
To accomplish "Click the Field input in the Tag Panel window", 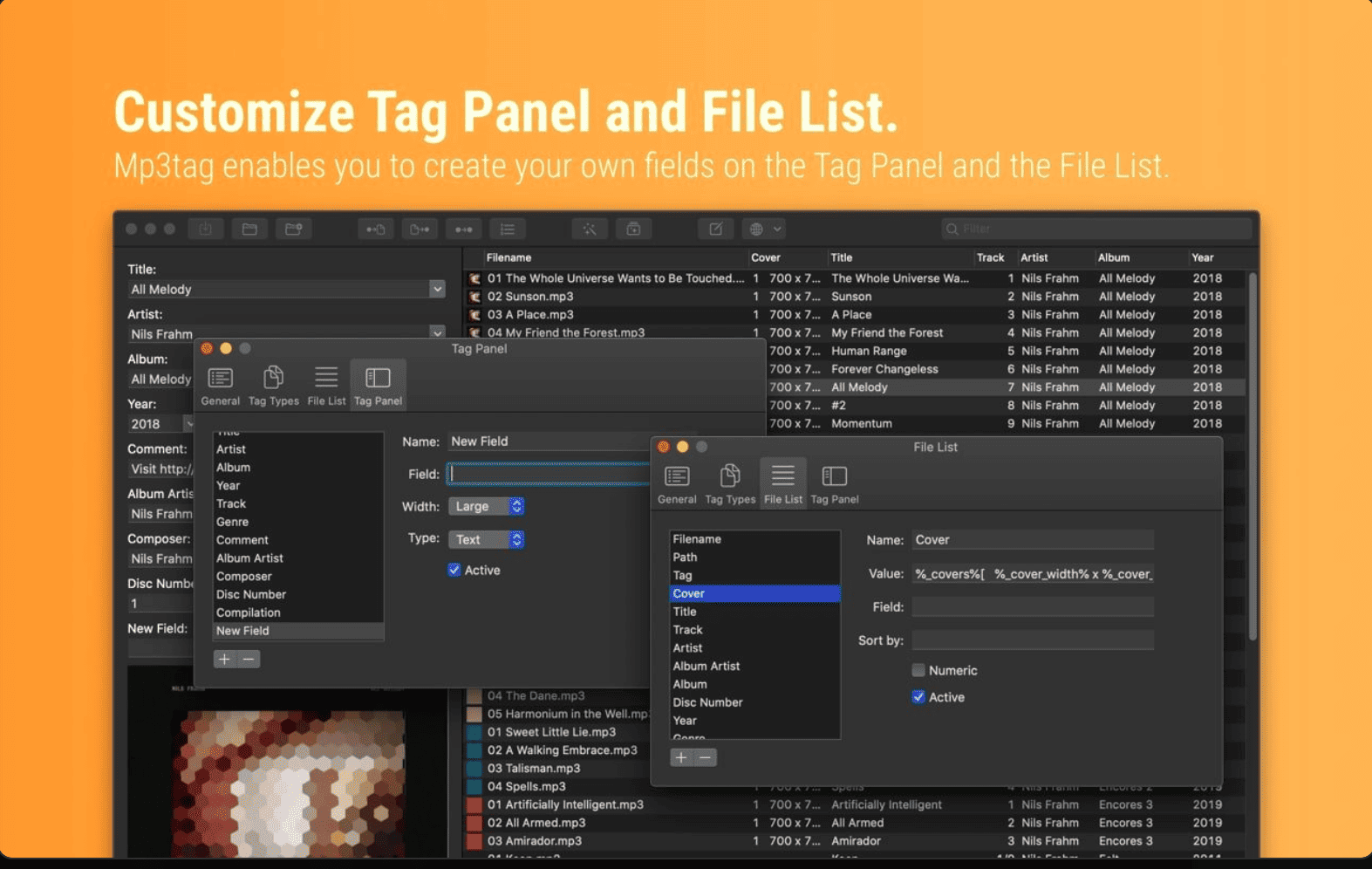I will (548, 474).
